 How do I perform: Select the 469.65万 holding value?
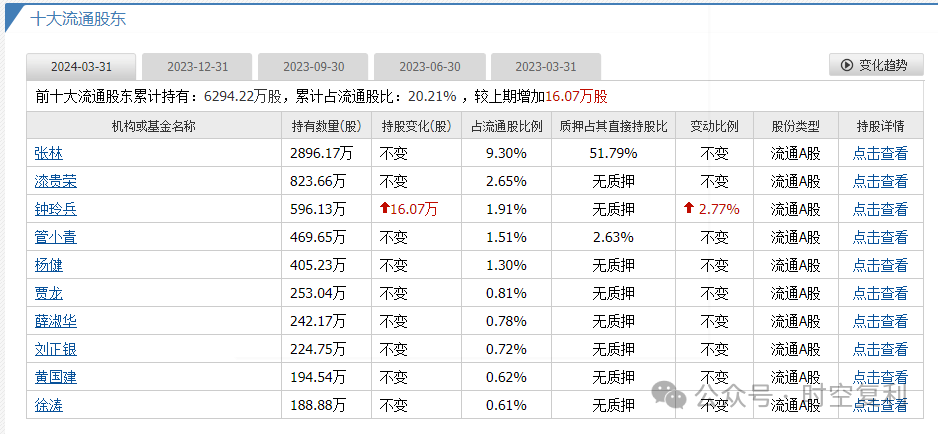pos(318,237)
